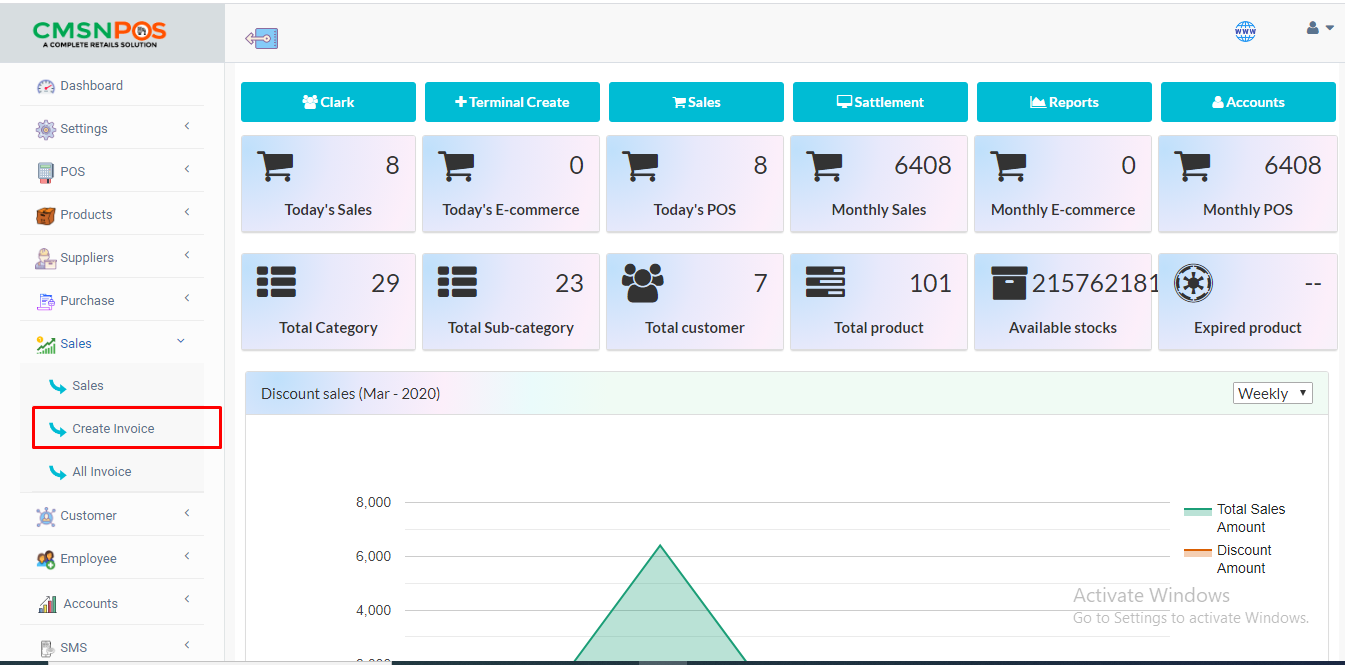Expand the Products menu chevron
The image size is (1345, 665).
pos(187,213)
